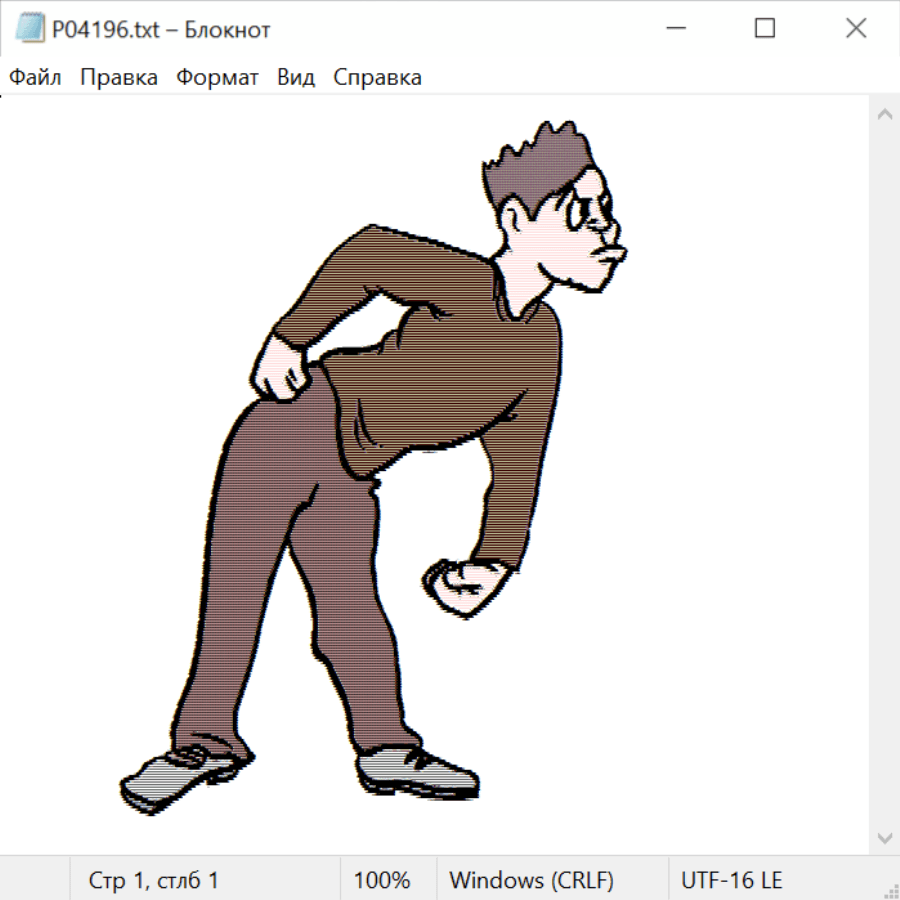Viewport: 900px width, 900px height.
Task: Open the Файл menu
Action: [x=36, y=78]
